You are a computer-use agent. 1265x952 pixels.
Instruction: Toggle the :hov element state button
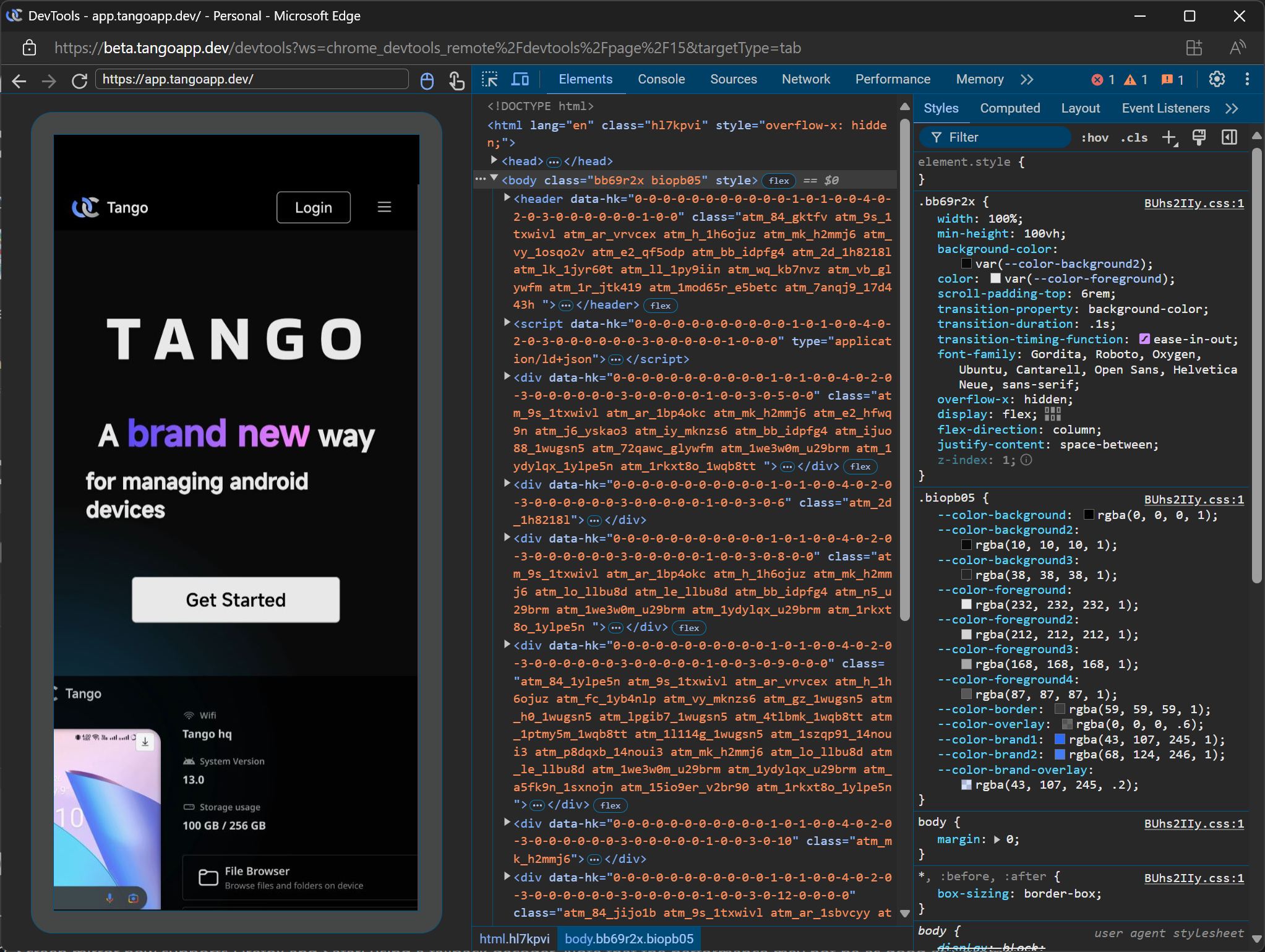1094,137
